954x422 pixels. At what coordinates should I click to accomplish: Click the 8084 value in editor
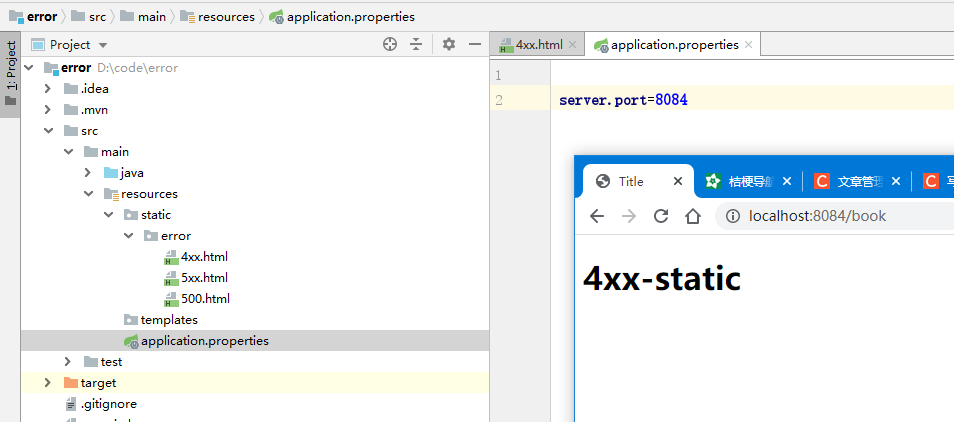pyautogui.click(x=672, y=100)
